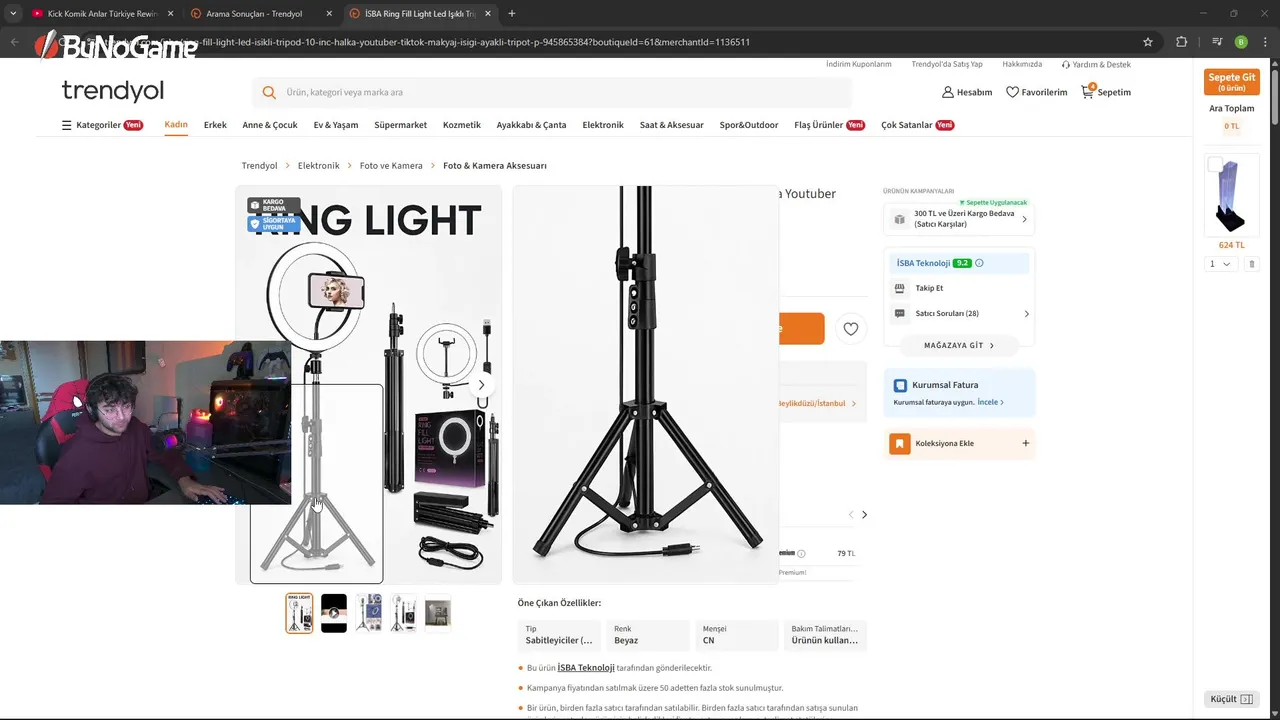This screenshot has width=1280, height=720.
Task: Open the browser extensions puzzle icon
Action: point(1181,42)
